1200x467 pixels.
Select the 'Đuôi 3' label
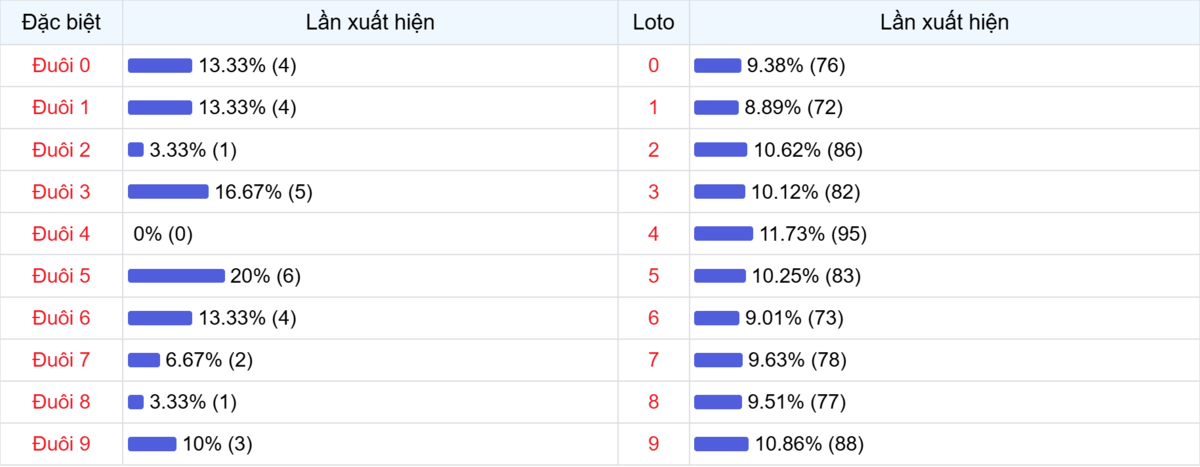coord(61,192)
